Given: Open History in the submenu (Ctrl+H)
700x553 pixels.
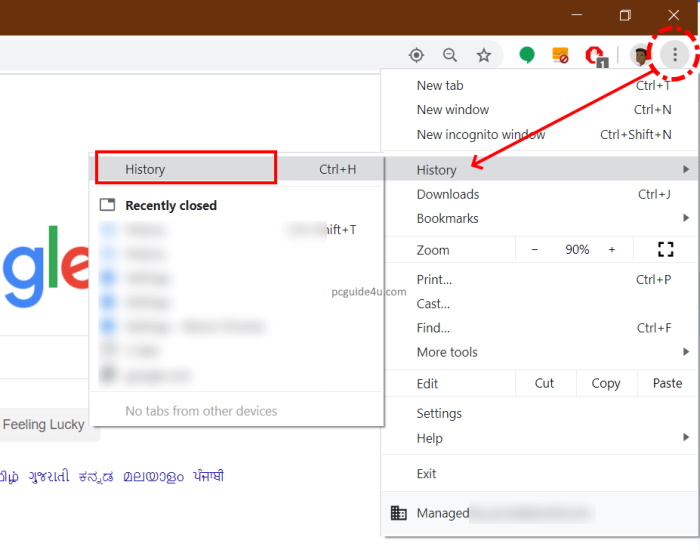Looking at the screenshot, I should 238,169.
